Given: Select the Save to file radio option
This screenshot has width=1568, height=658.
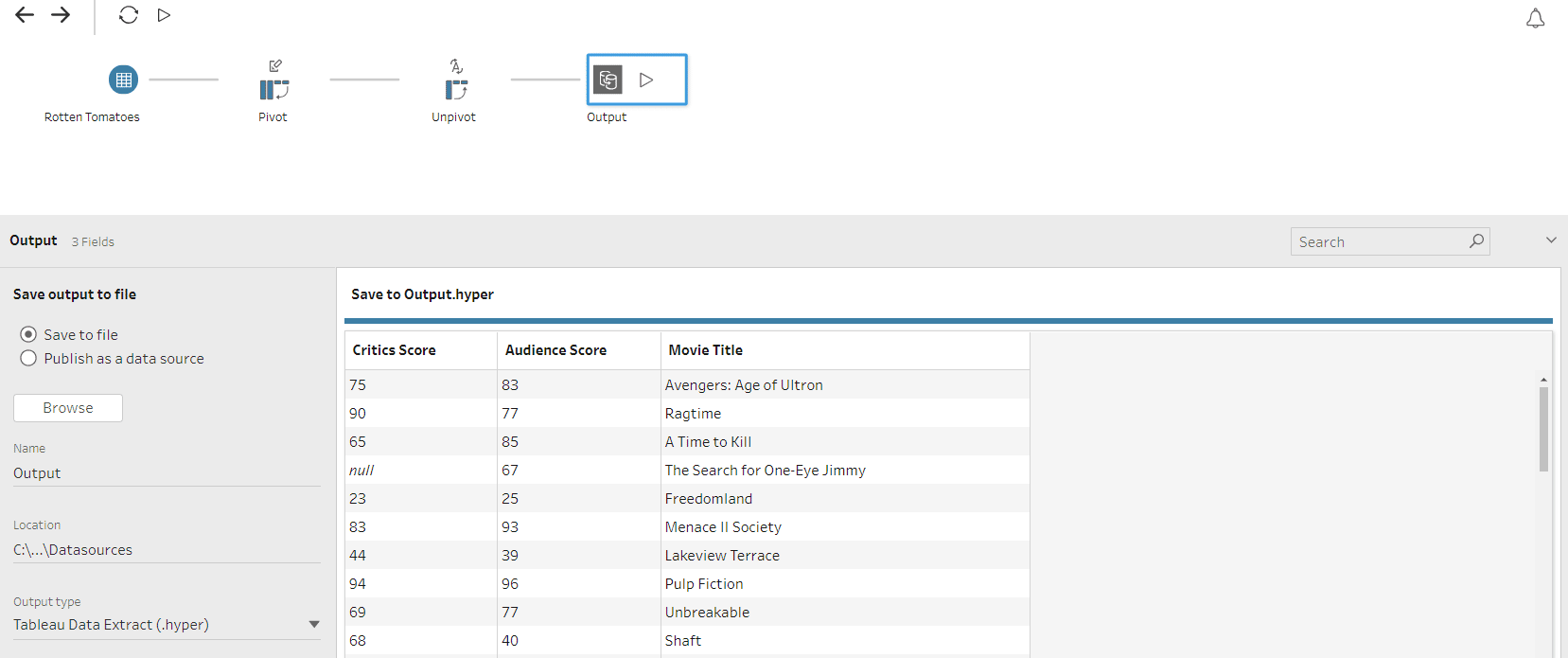Looking at the screenshot, I should click(28, 334).
